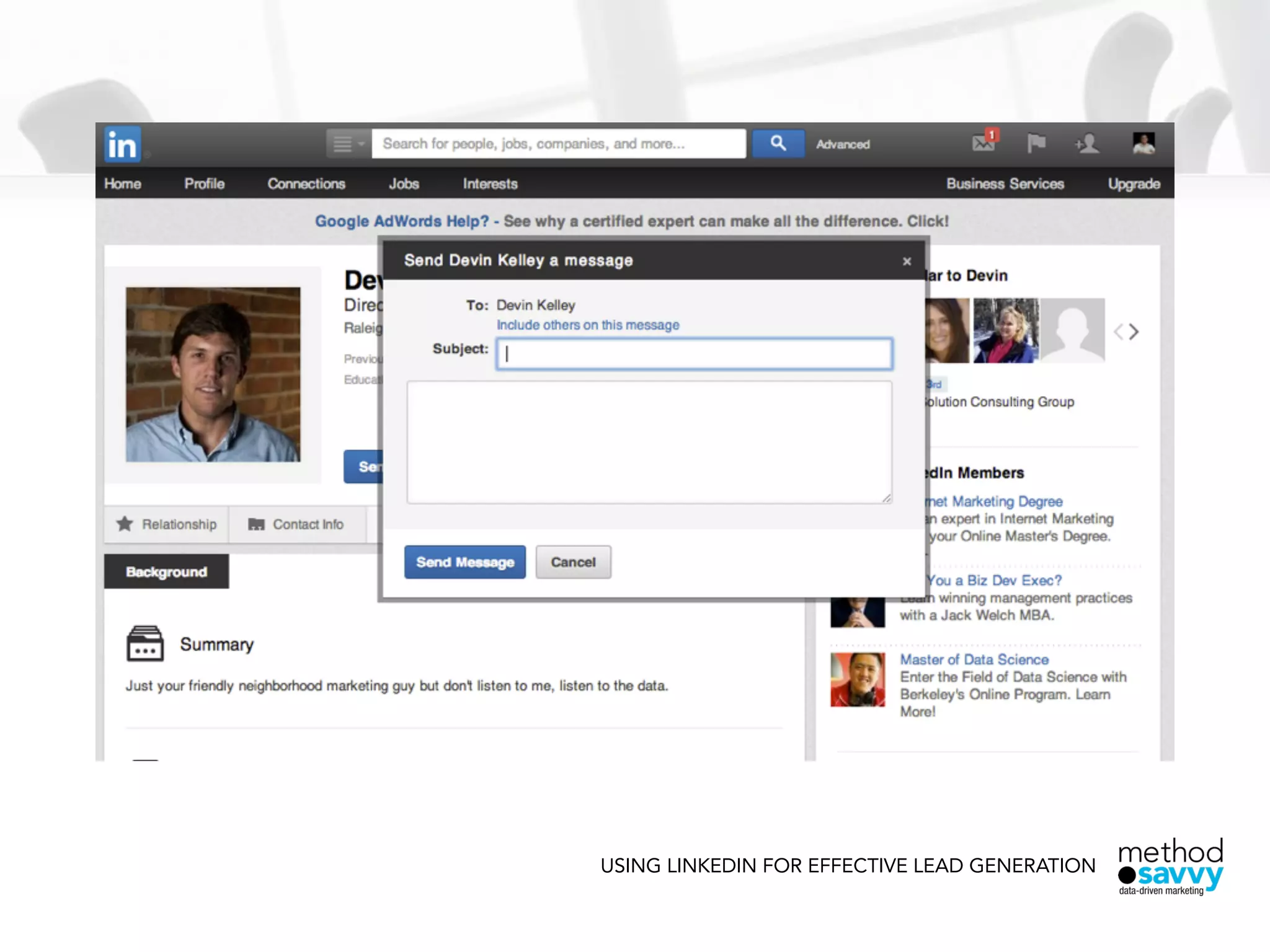Go to Home in navigation bar
1270x952 pixels.
point(123,184)
